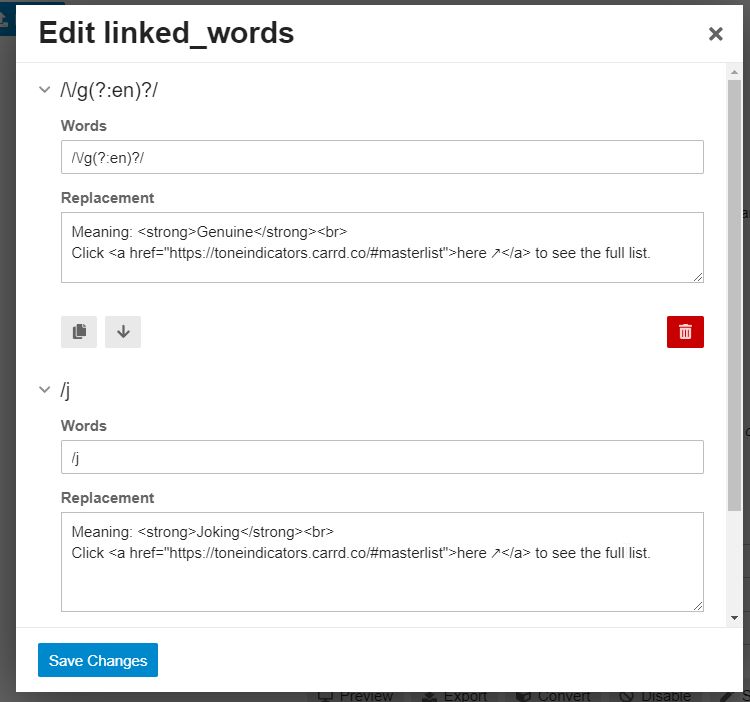Viewport: 750px width, 702px height.
Task: Move the /\/g(?:en)?/ entry down
Action: (x=123, y=331)
